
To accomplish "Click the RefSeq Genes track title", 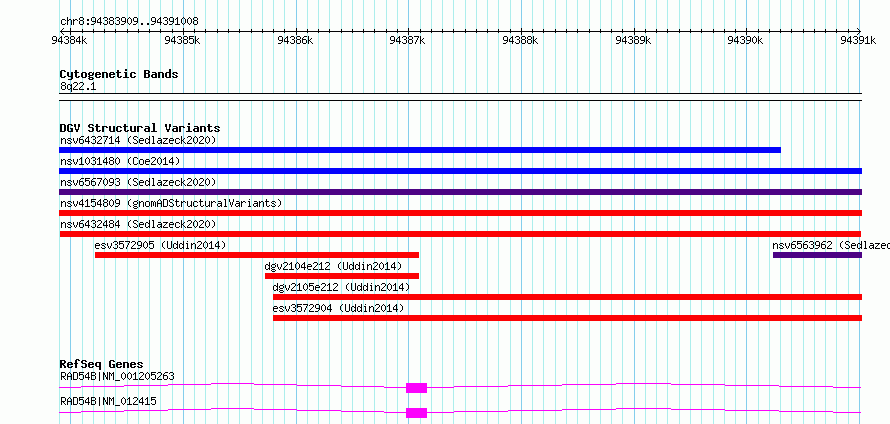I will click(x=102, y=364).
